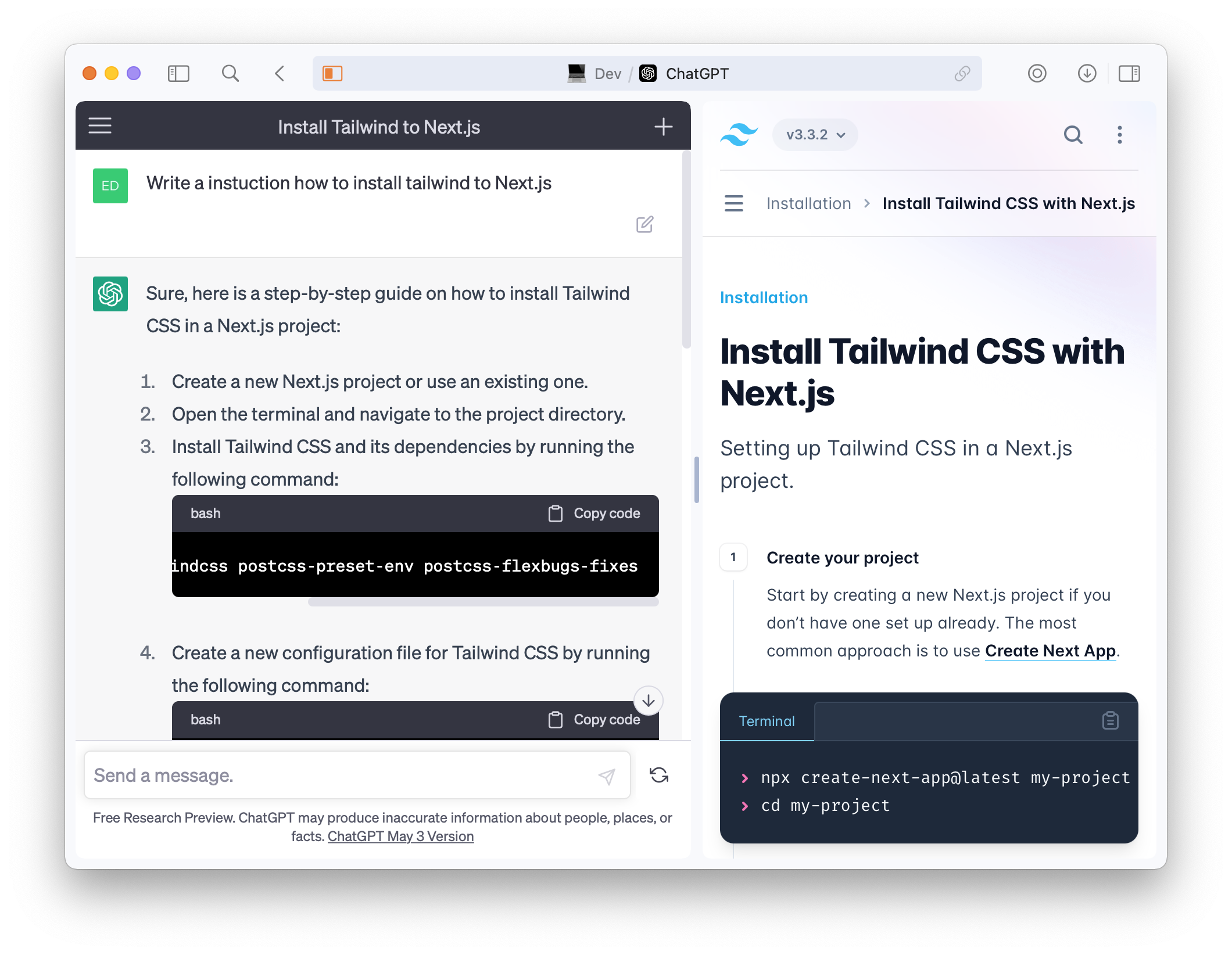Open downloads with the down-arrow circle icon
Image resolution: width=1232 pixels, height=955 pixels.
click(x=1087, y=74)
